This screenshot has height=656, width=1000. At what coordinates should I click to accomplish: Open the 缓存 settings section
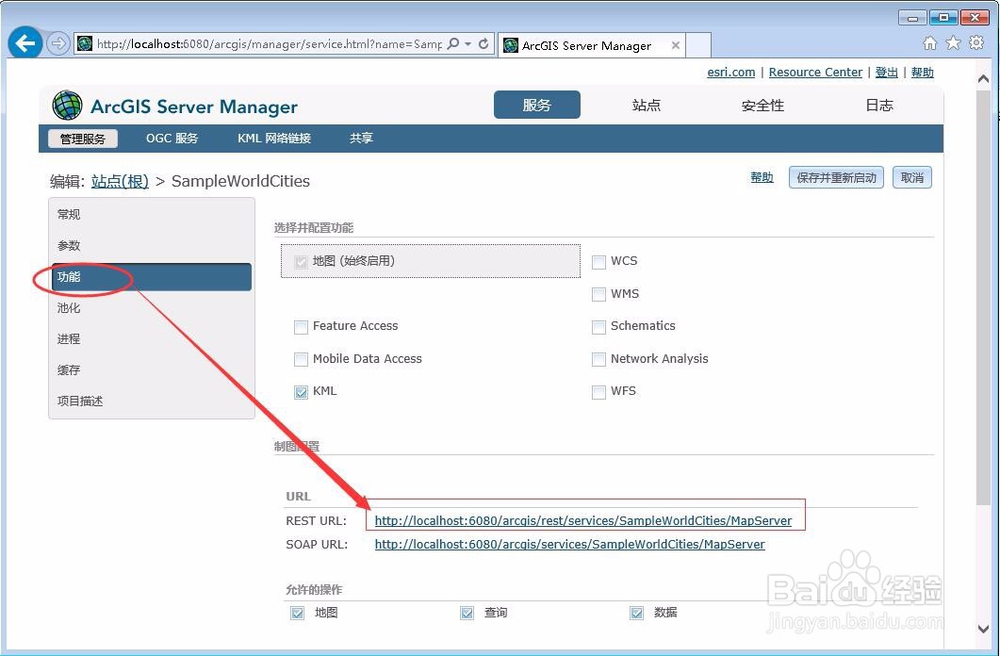coord(152,370)
